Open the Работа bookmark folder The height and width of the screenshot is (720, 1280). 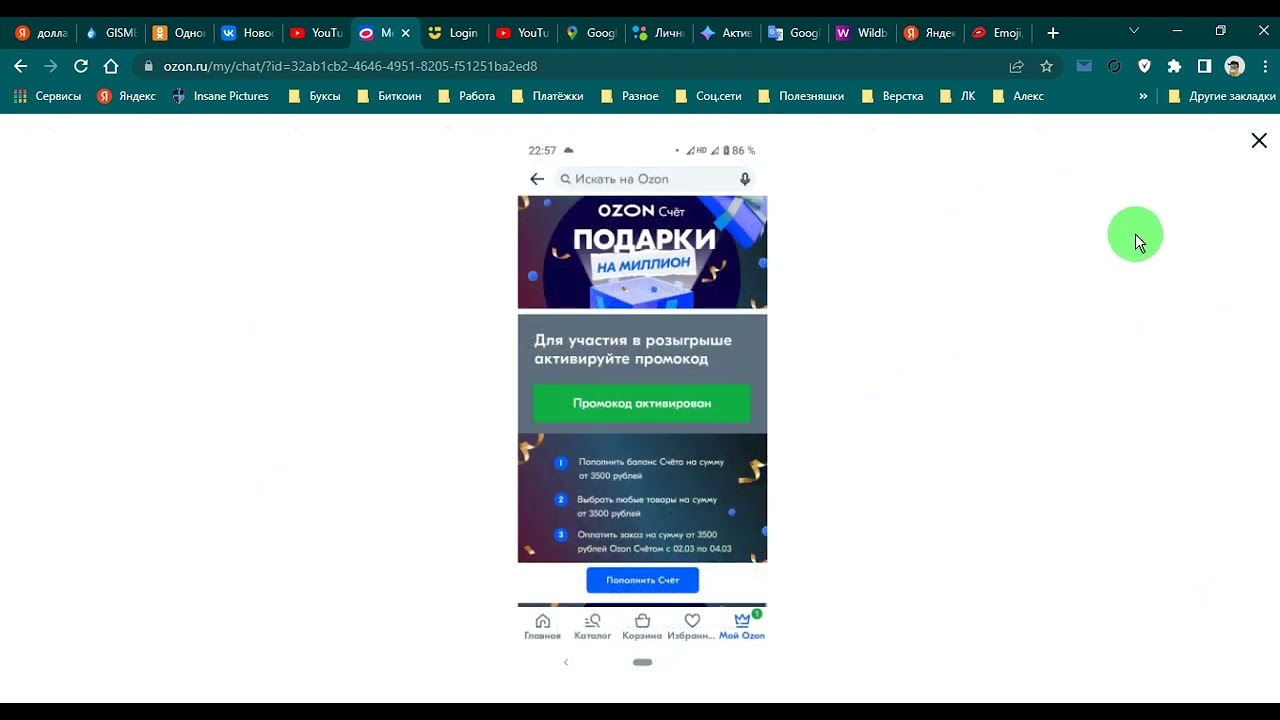[x=466, y=96]
